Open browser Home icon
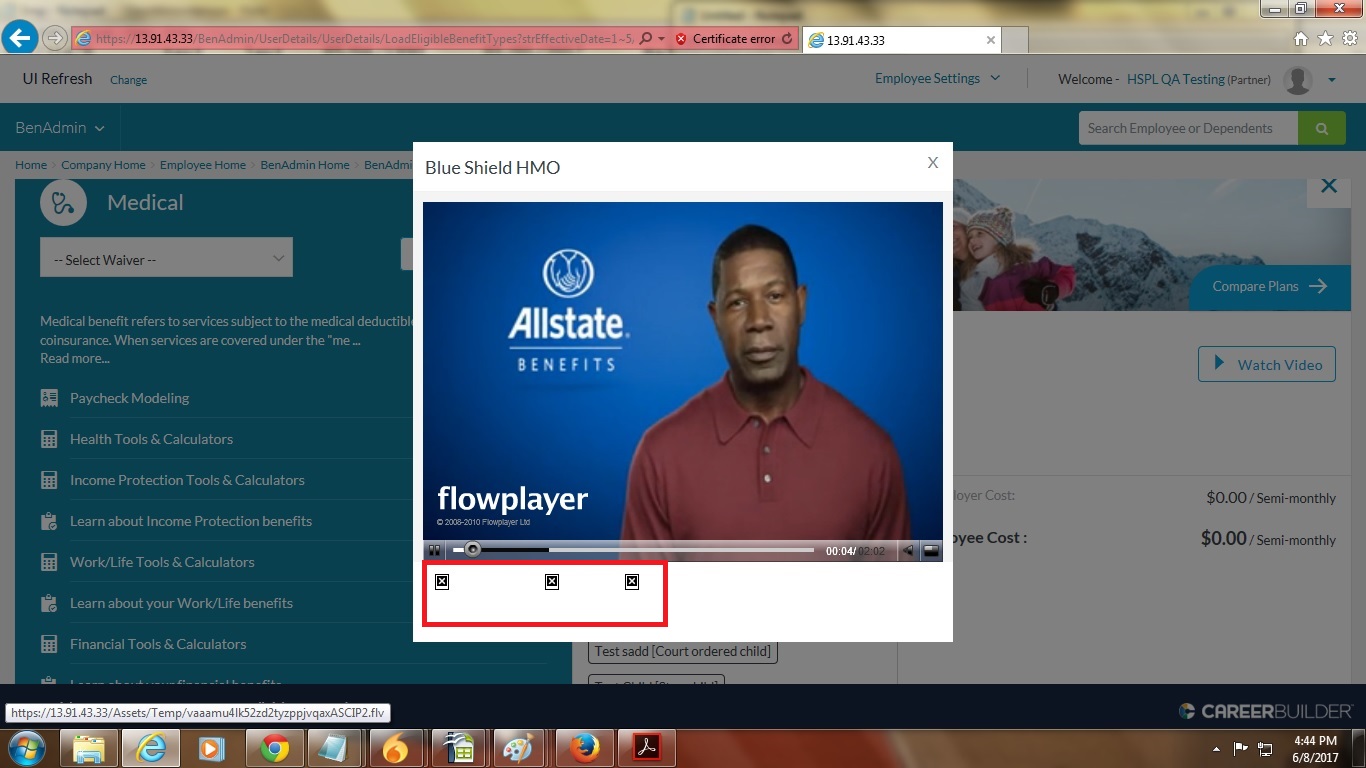The height and width of the screenshot is (768, 1366). (1301, 39)
